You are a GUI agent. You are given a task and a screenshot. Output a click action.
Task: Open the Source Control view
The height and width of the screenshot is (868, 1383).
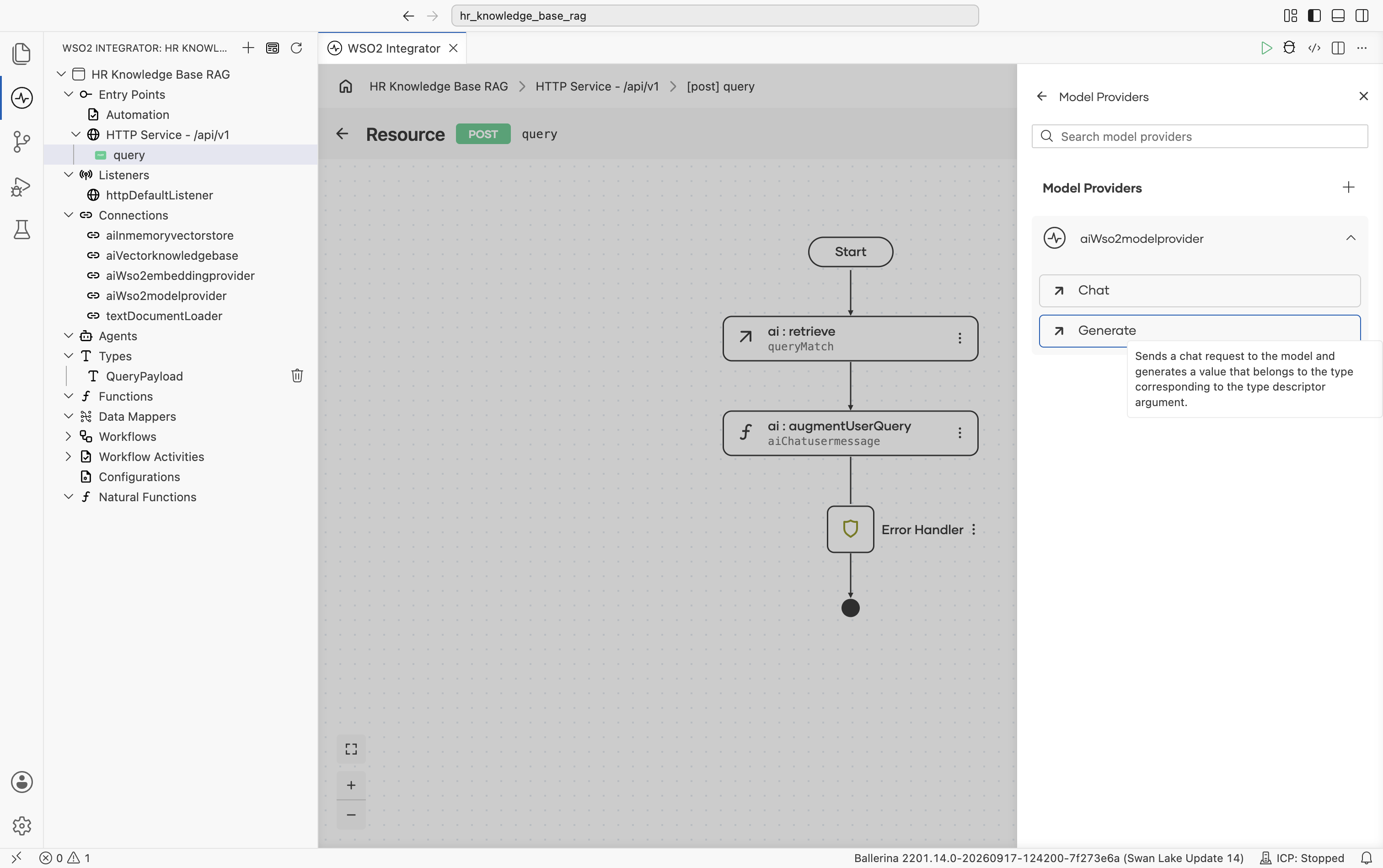[x=22, y=141]
